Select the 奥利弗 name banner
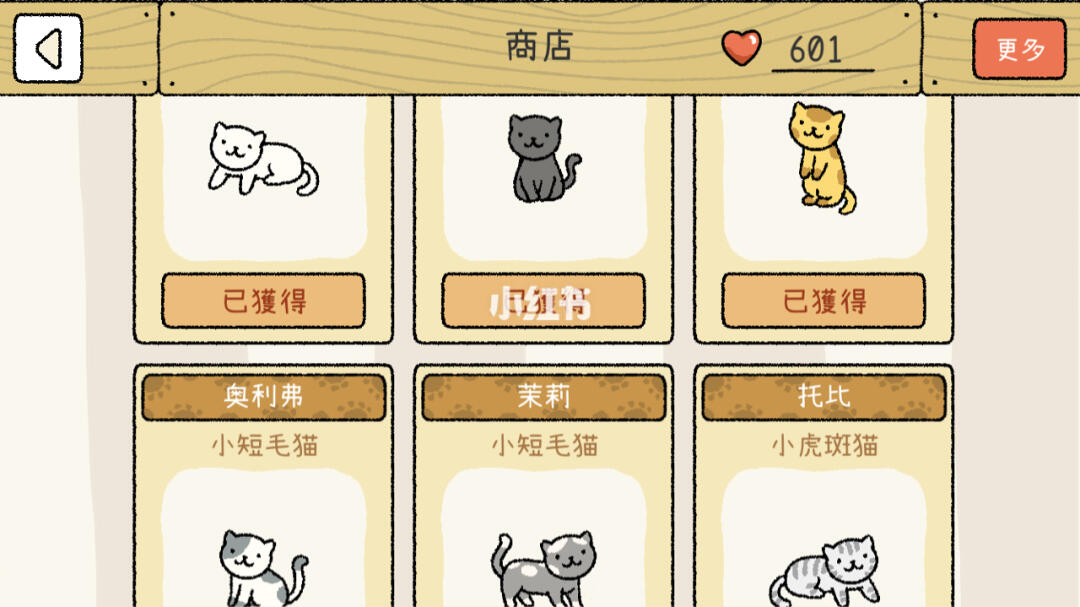This screenshot has width=1080, height=607. [264, 397]
